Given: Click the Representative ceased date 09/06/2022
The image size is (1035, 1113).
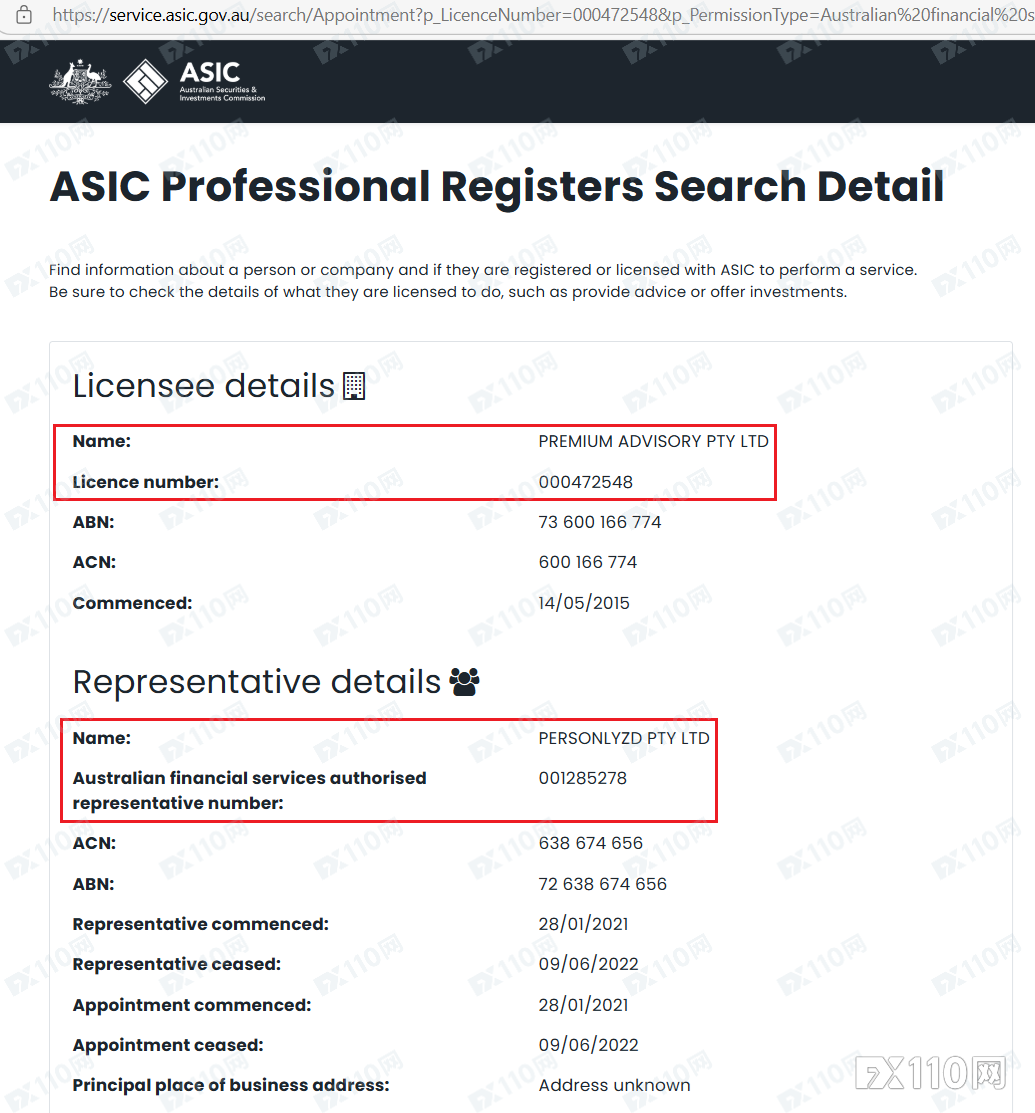Looking at the screenshot, I should (x=588, y=964).
